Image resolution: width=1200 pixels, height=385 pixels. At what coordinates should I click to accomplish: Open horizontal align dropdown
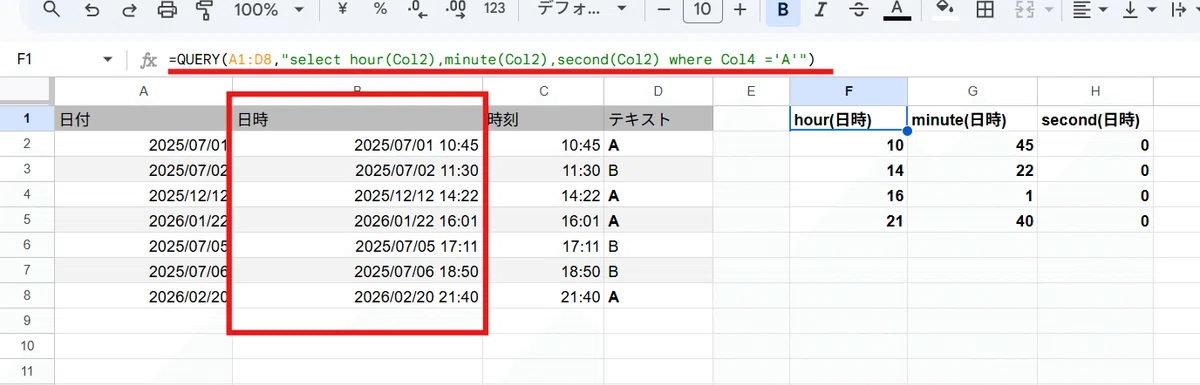(x=1091, y=10)
